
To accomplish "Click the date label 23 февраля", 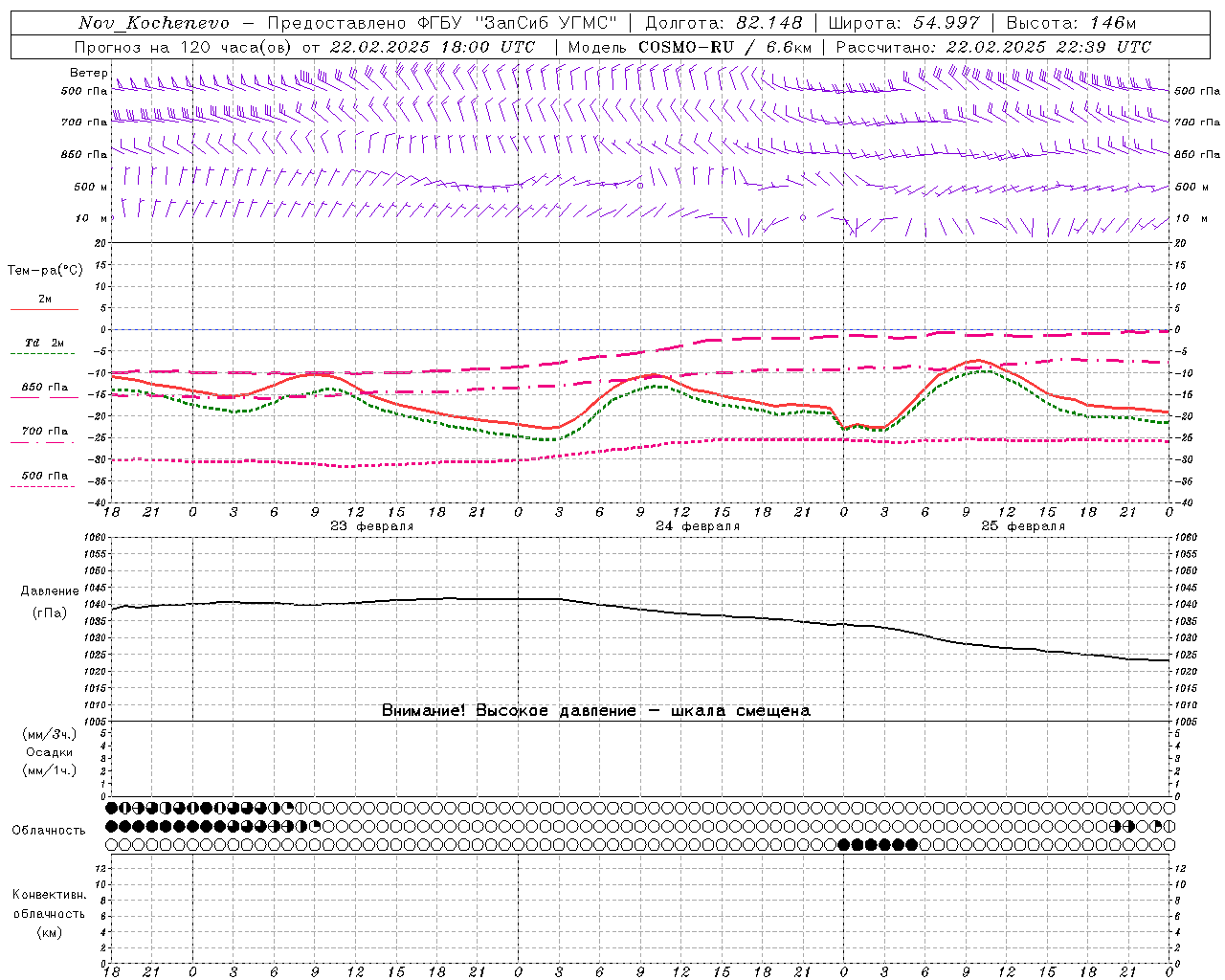I will tap(371, 526).
